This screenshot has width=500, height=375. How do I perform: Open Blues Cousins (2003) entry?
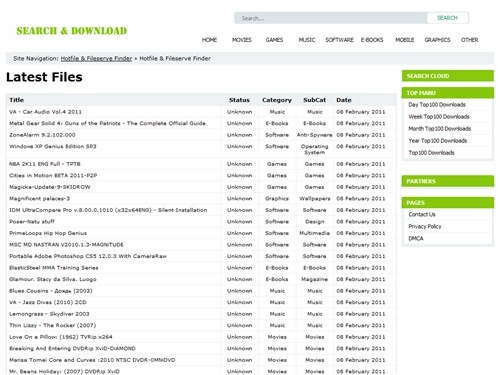51,291
